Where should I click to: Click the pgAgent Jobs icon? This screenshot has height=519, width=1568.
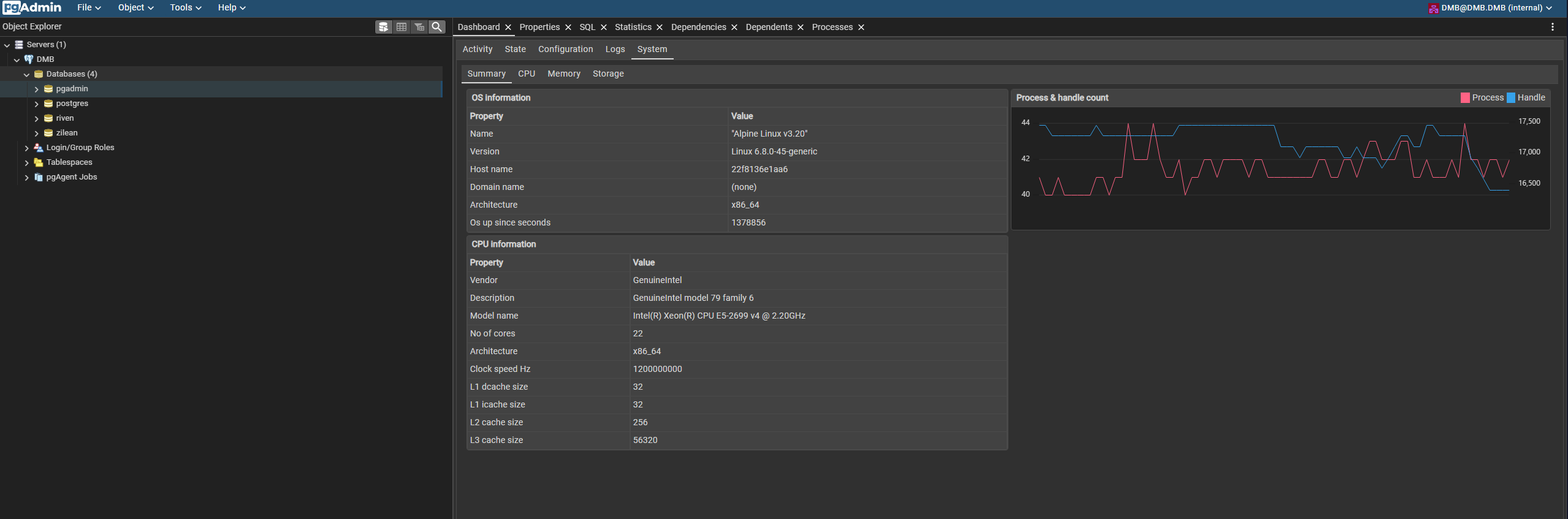pyautogui.click(x=39, y=177)
